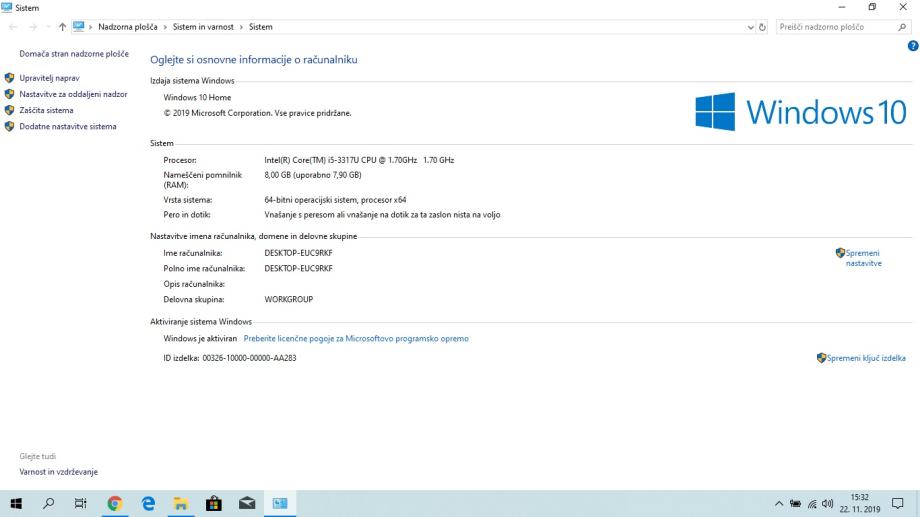Click the battery tray icon
The image size is (920, 517).
click(x=796, y=504)
